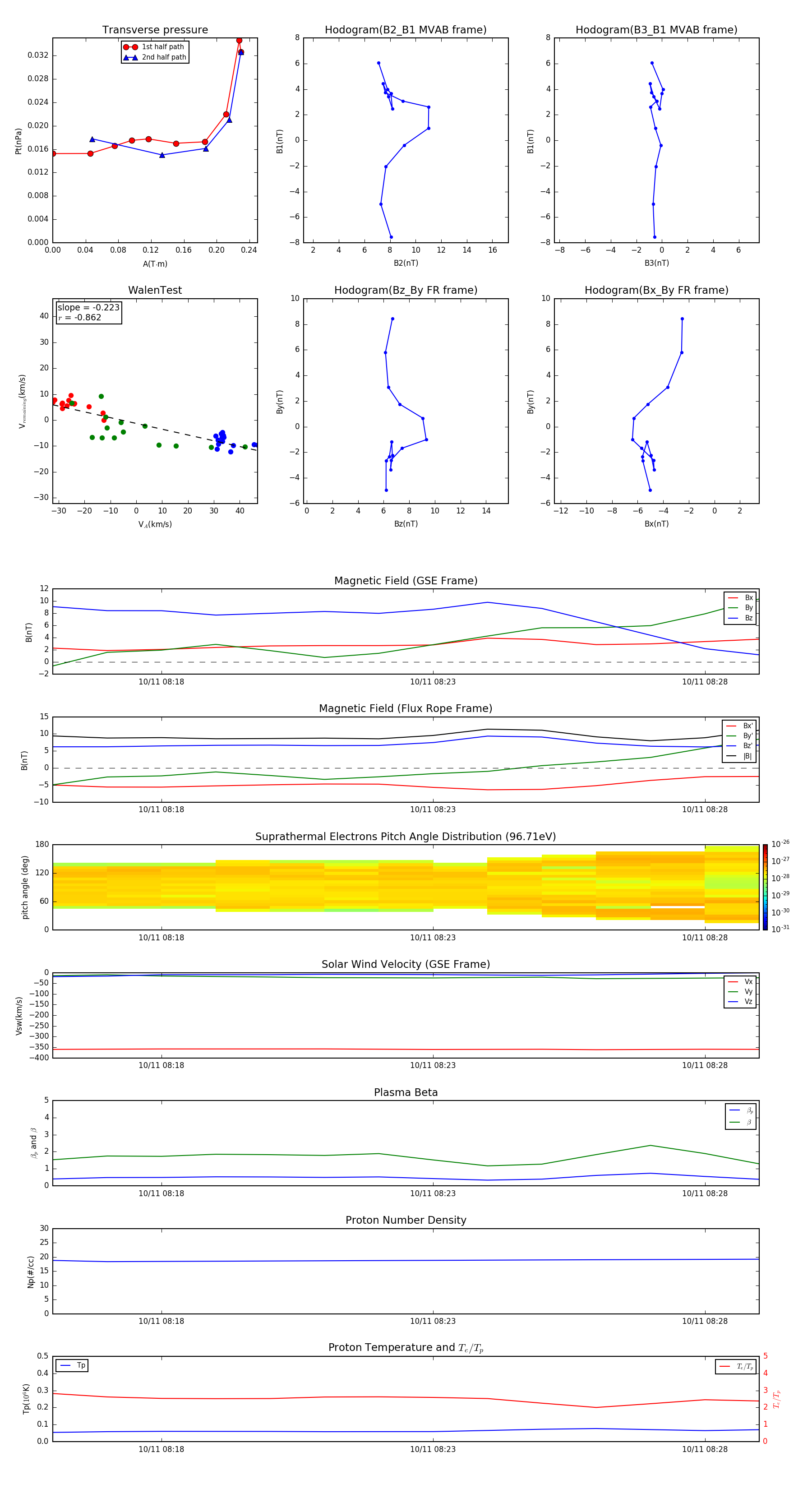
Task: Click the 'Hodogram(B2_B1 MVAB frame)' title
Action: pos(406,30)
